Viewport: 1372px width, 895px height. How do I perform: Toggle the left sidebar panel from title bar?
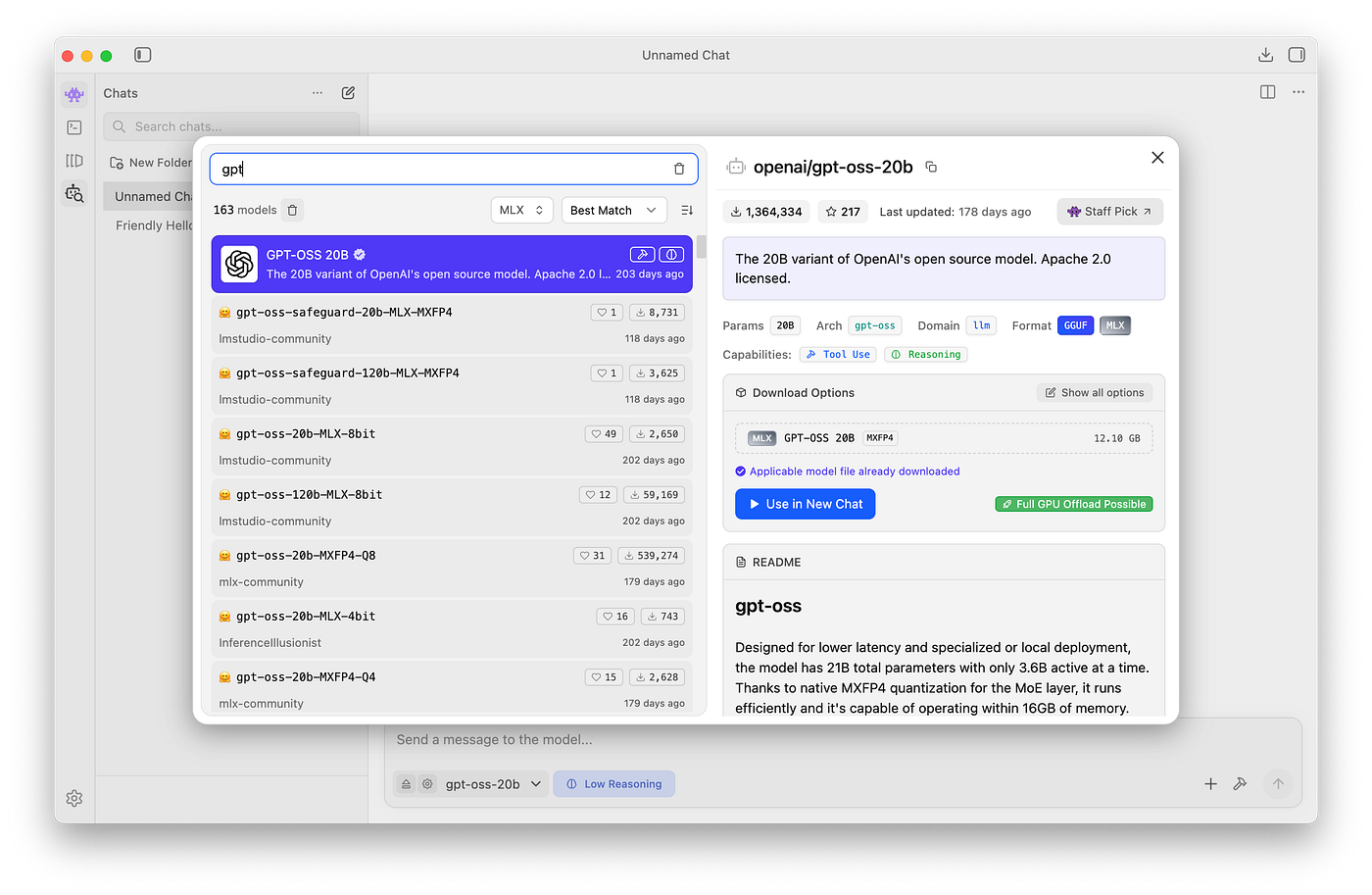143,55
